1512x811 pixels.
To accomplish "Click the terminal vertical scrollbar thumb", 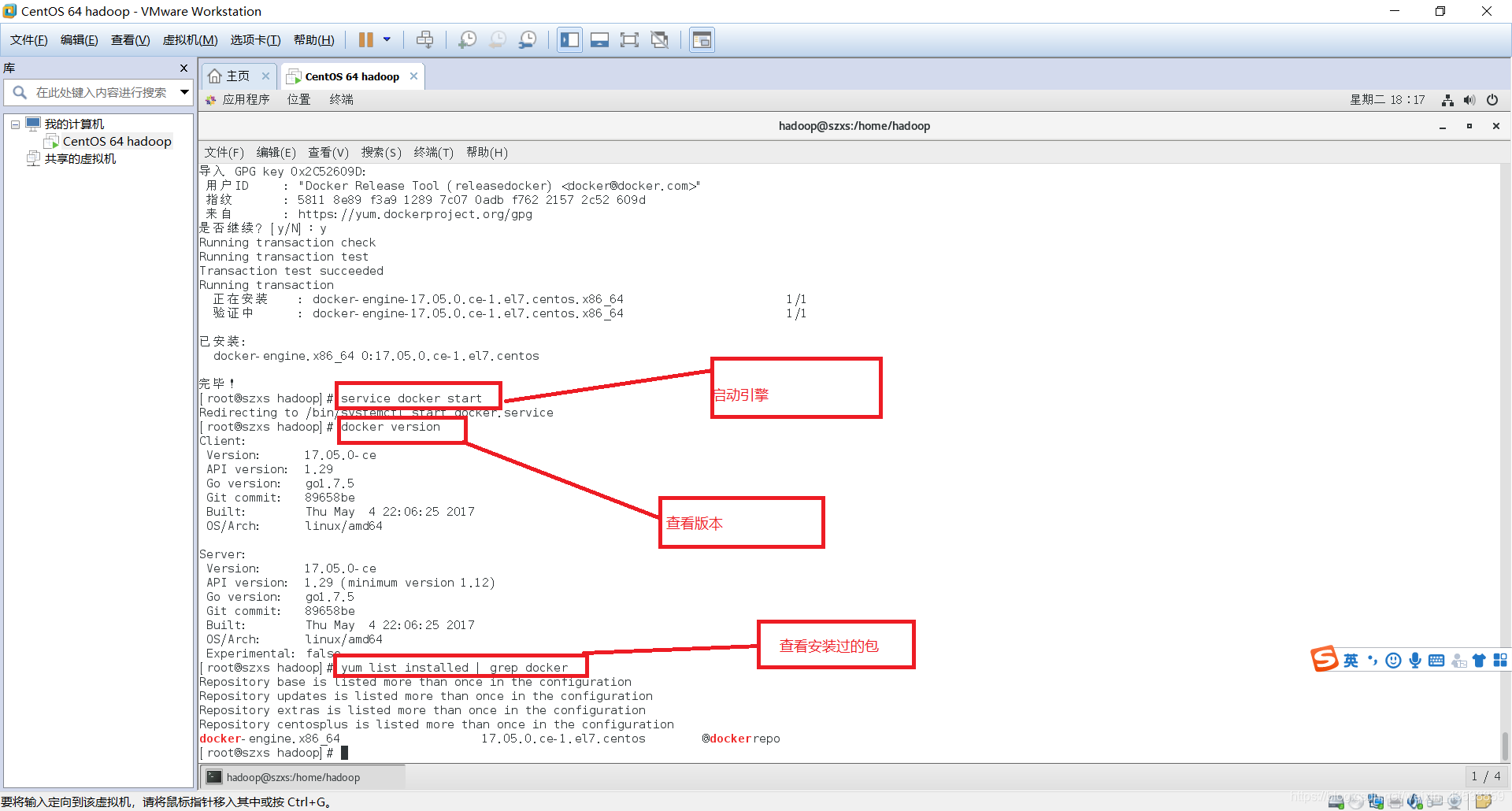I will (1505, 746).
